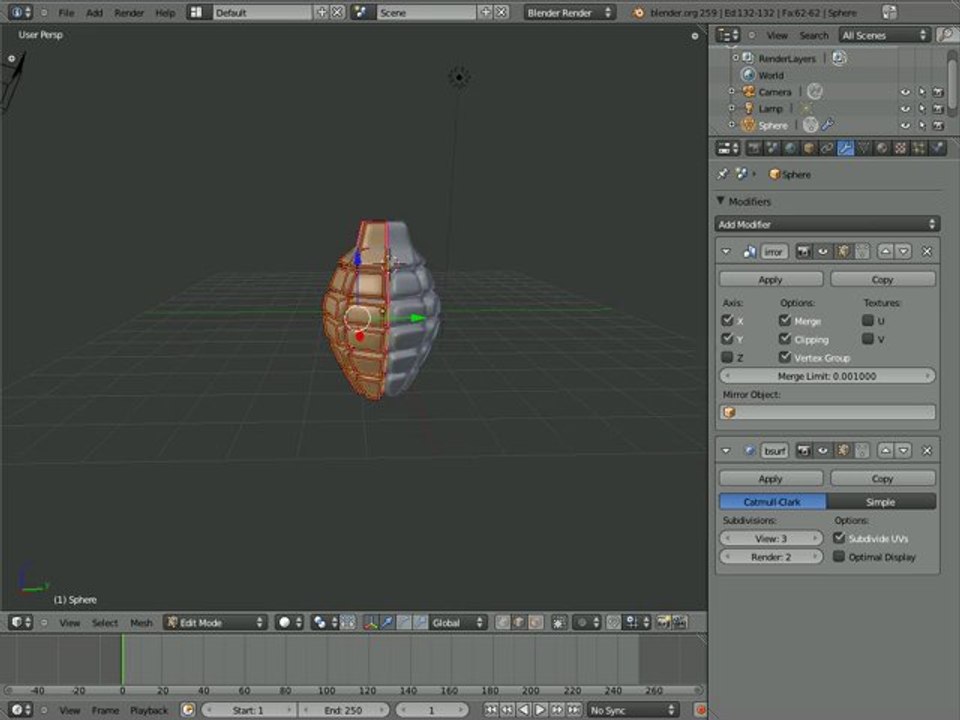The width and height of the screenshot is (960, 720).
Task: Open the World properties tab icon
Action: click(790, 148)
